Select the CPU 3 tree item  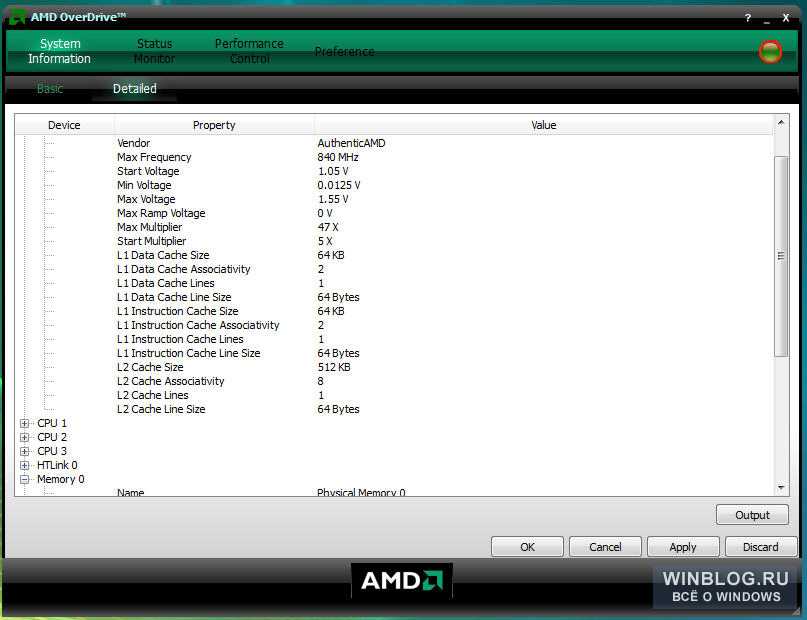tap(52, 451)
